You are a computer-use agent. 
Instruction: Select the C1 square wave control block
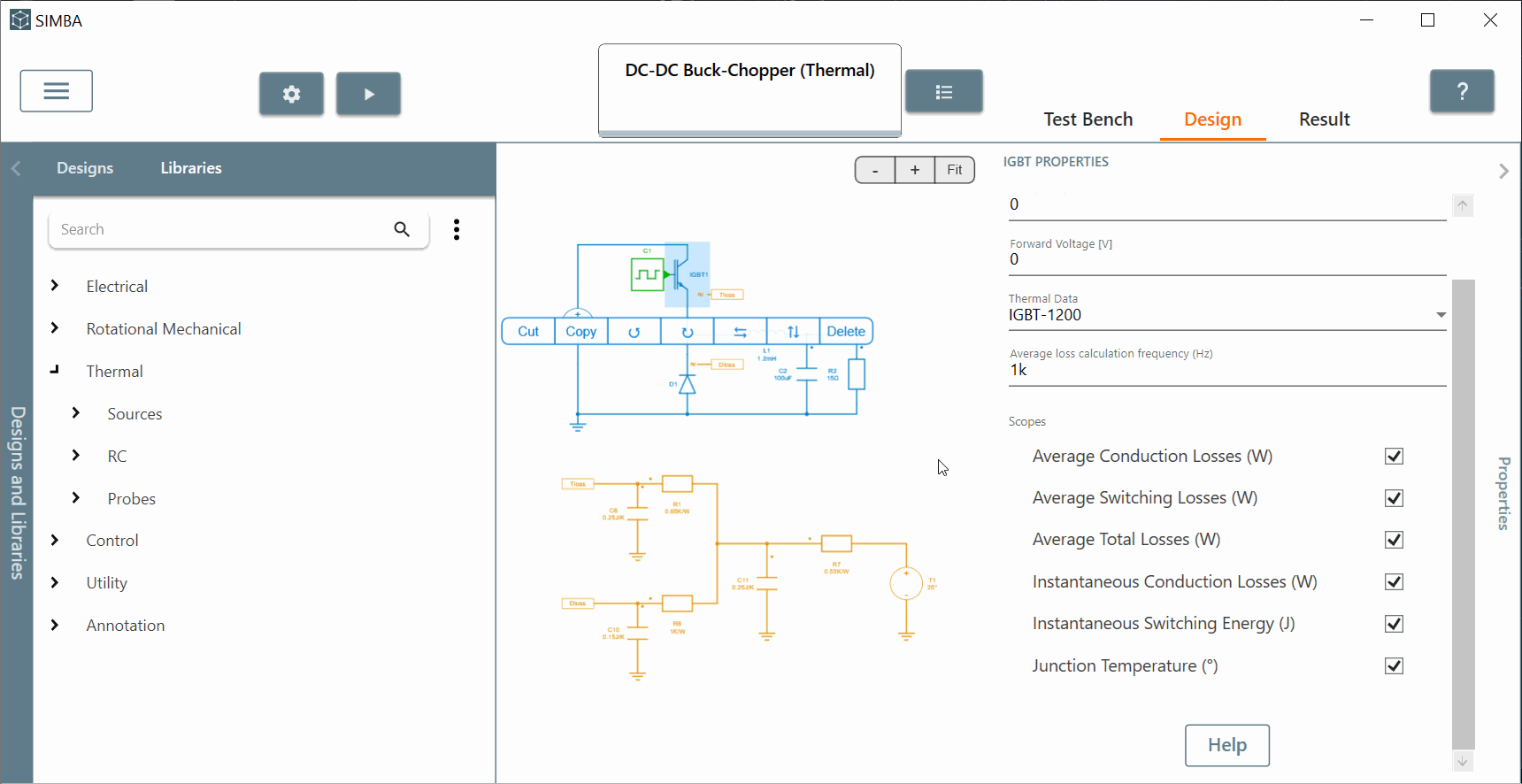click(648, 274)
